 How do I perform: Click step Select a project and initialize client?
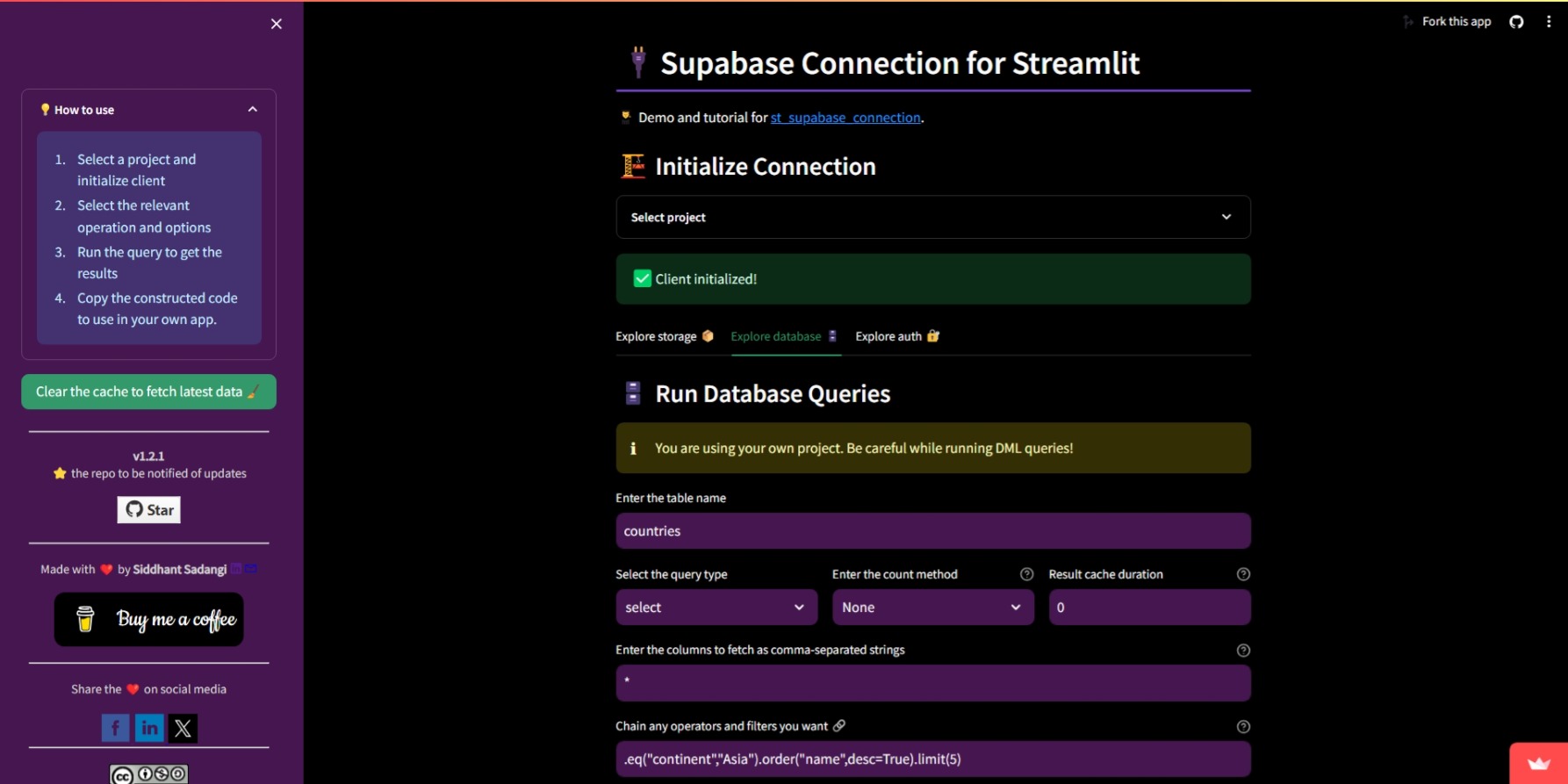(136, 170)
